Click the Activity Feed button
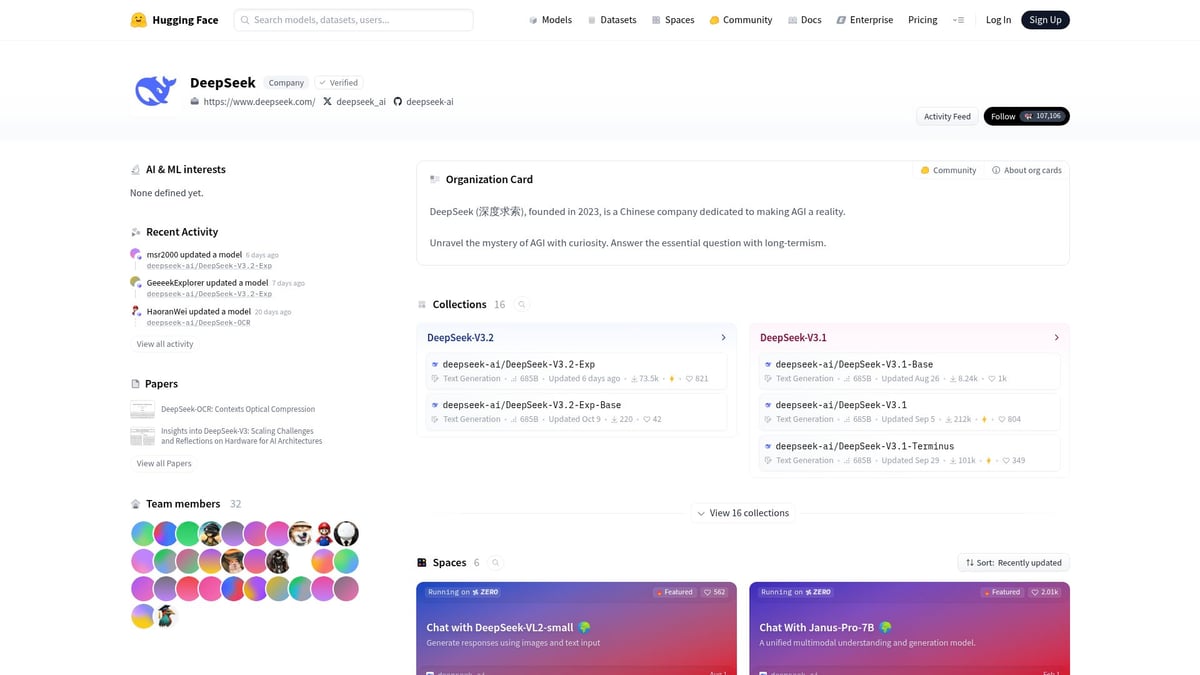This screenshot has height=675, width=1200. coord(947,116)
